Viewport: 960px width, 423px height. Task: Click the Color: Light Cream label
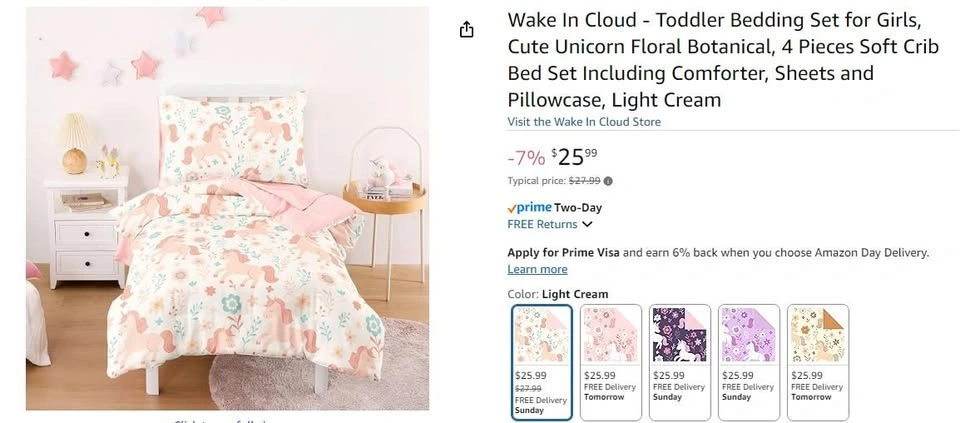(x=558, y=294)
